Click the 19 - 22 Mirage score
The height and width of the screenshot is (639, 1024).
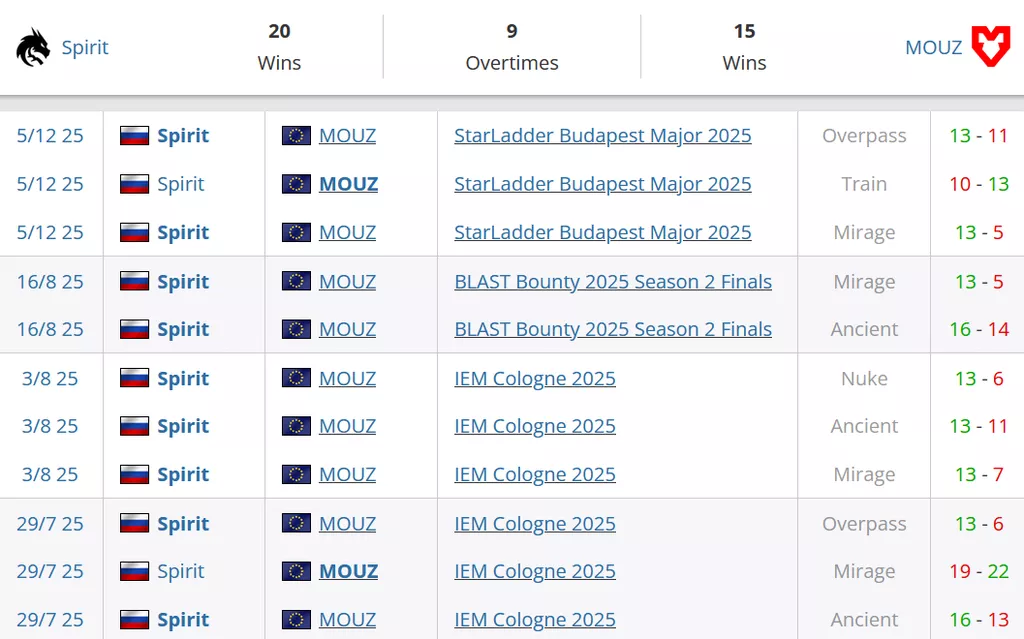click(978, 571)
